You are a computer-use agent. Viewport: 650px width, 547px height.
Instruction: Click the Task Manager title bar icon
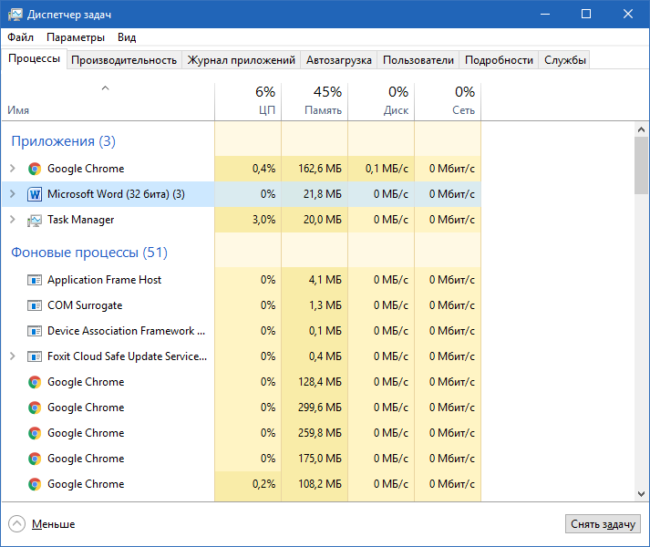coord(14,14)
